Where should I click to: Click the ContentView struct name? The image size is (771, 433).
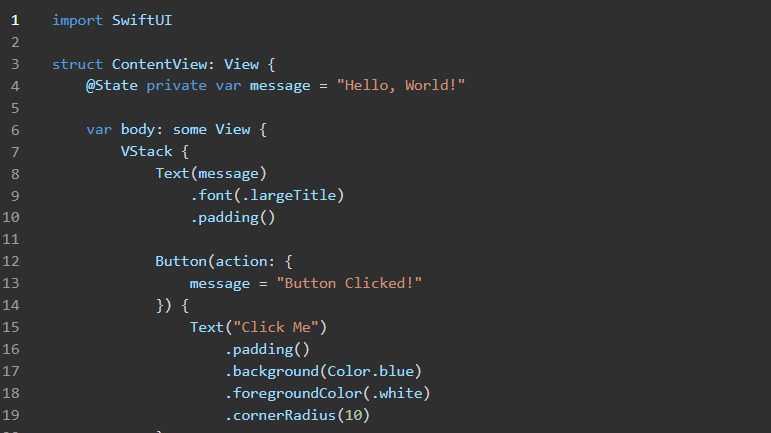coord(159,64)
